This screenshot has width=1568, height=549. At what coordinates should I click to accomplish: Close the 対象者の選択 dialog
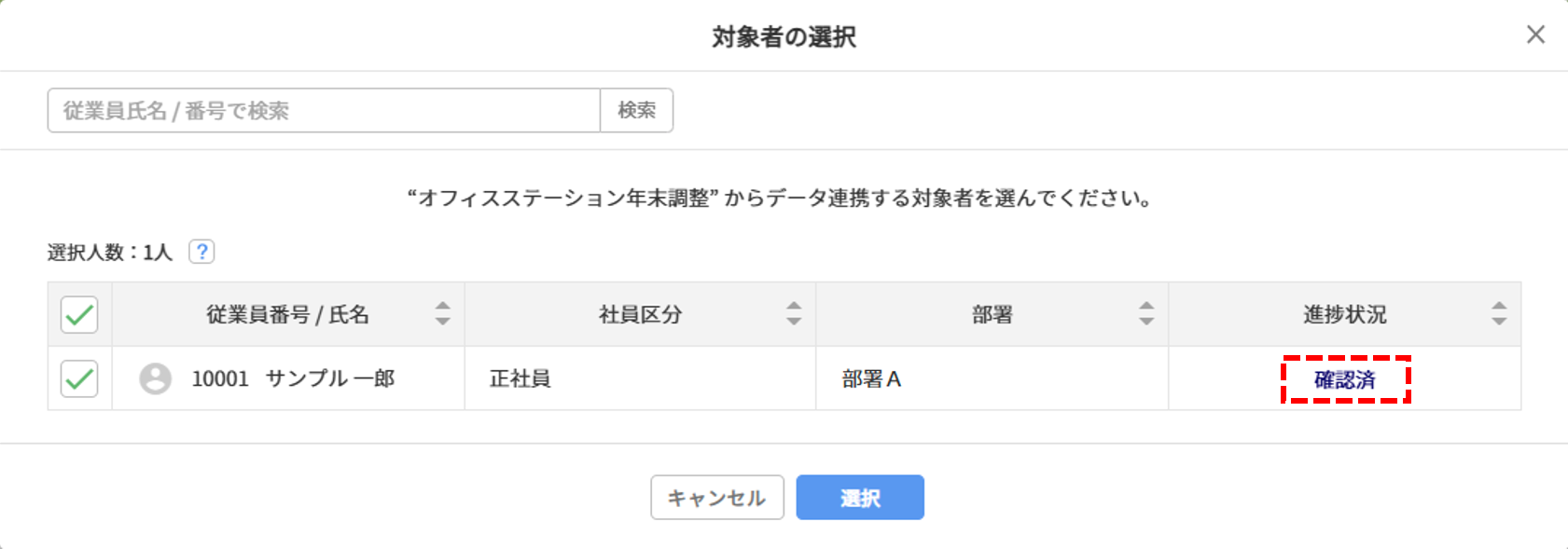point(1534,35)
